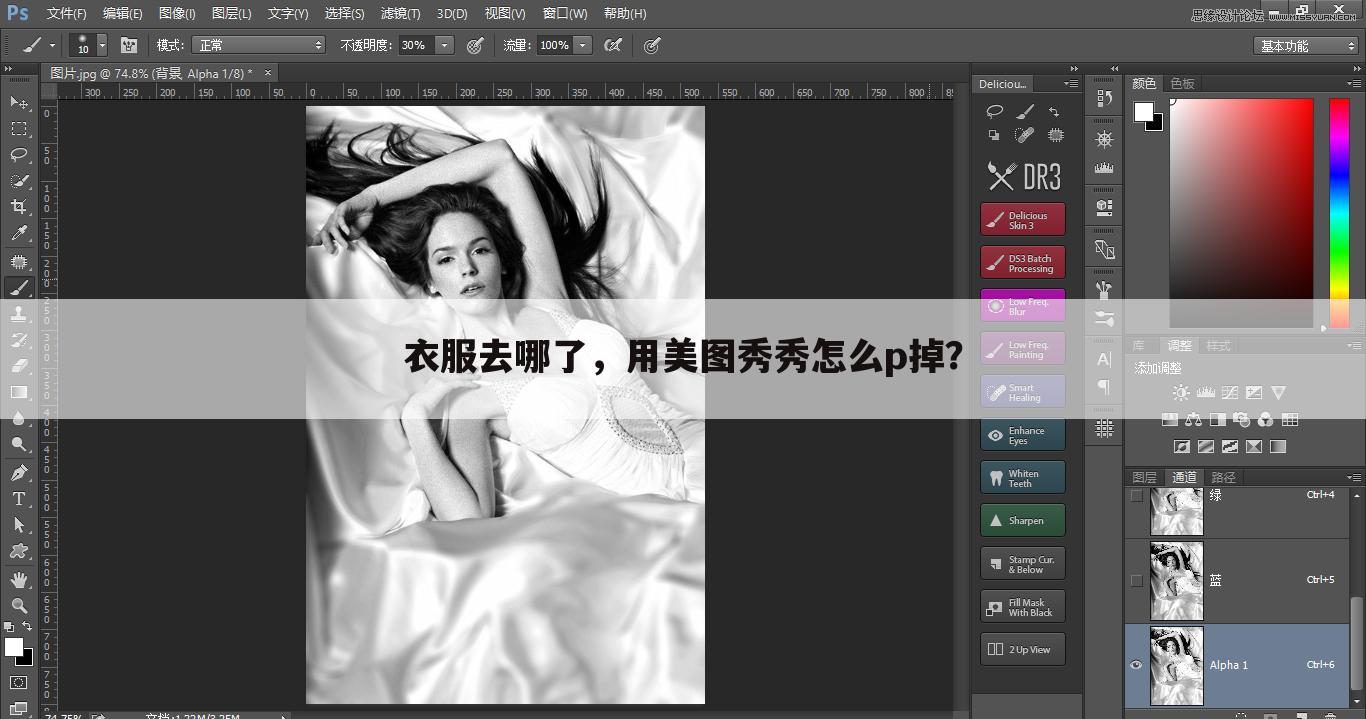1366x719 pixels.
Task: Click the bandage icon in Delicious panel
Action: pos(1024,135)
